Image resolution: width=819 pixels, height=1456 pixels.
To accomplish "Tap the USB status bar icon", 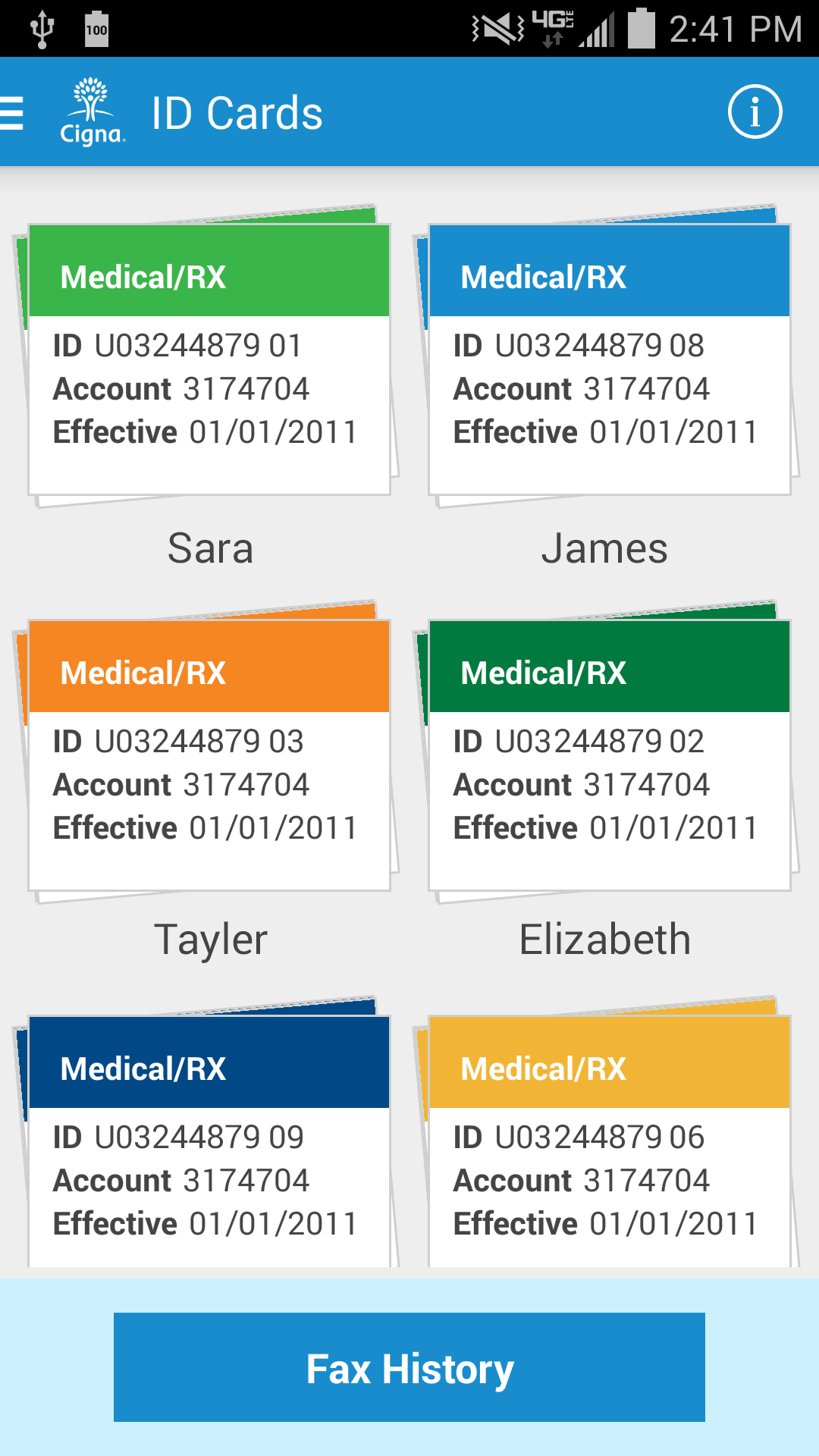I will click(x=42, y=29).
